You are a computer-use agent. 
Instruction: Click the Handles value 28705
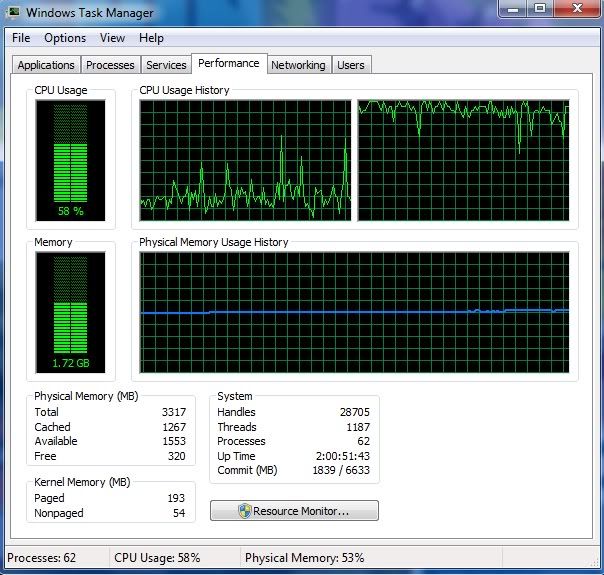pyautogui.click(x=355, y=412)
